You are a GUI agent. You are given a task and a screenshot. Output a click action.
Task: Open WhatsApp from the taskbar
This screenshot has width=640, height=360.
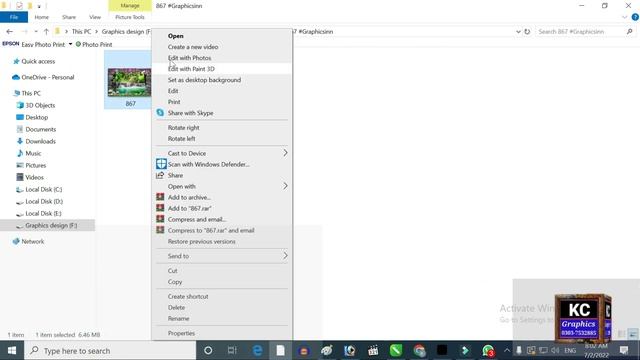pos(488,351)
